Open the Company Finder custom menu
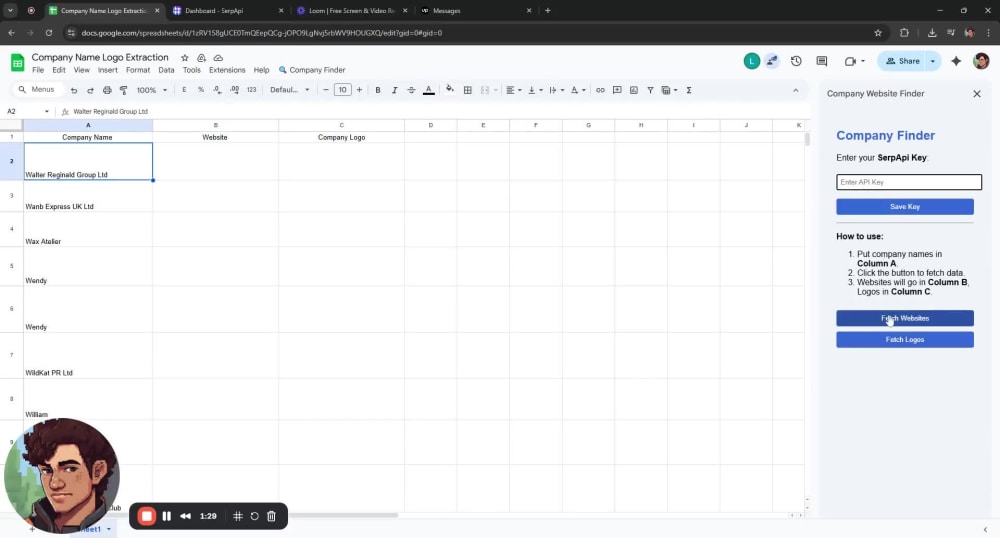Viewport: 1000px width, 538px height. tap(312, 70)
